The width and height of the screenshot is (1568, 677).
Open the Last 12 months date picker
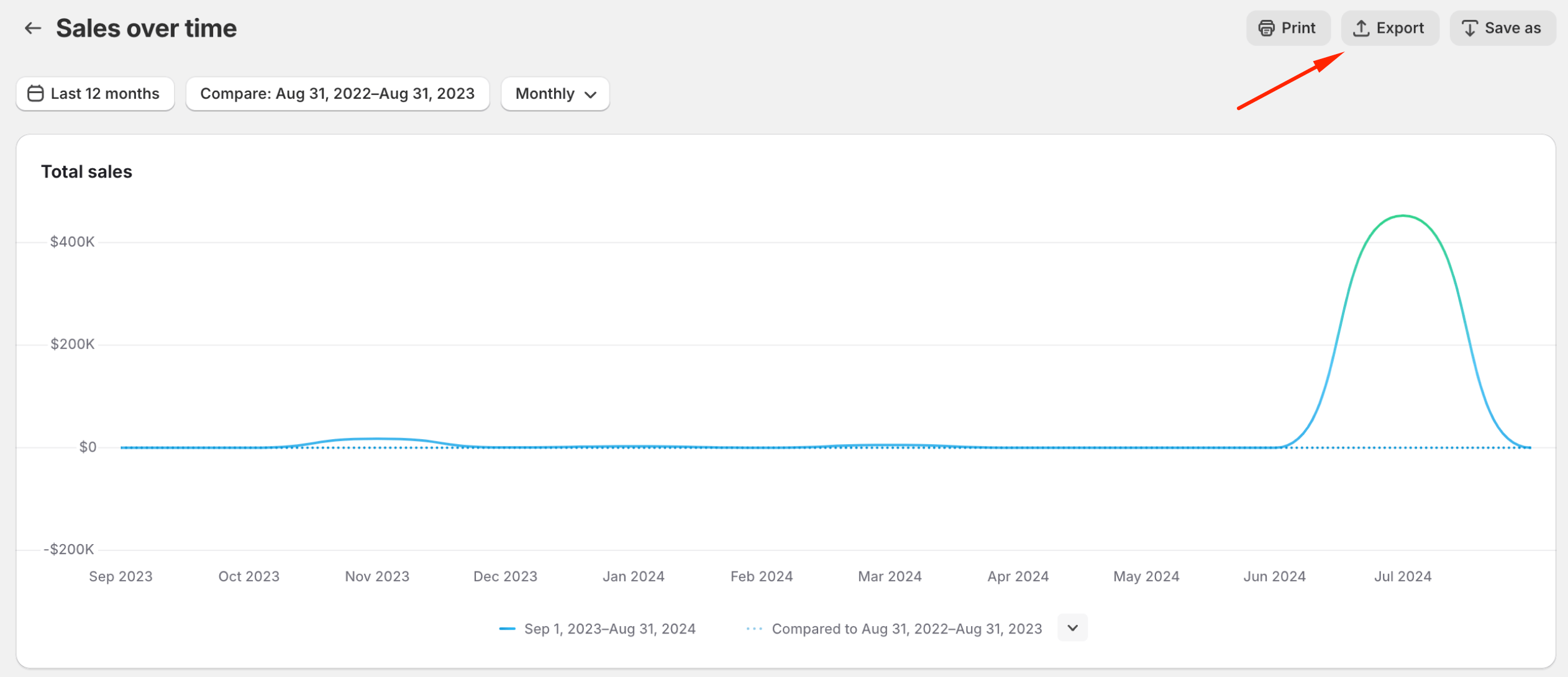[x=95, y=93]
